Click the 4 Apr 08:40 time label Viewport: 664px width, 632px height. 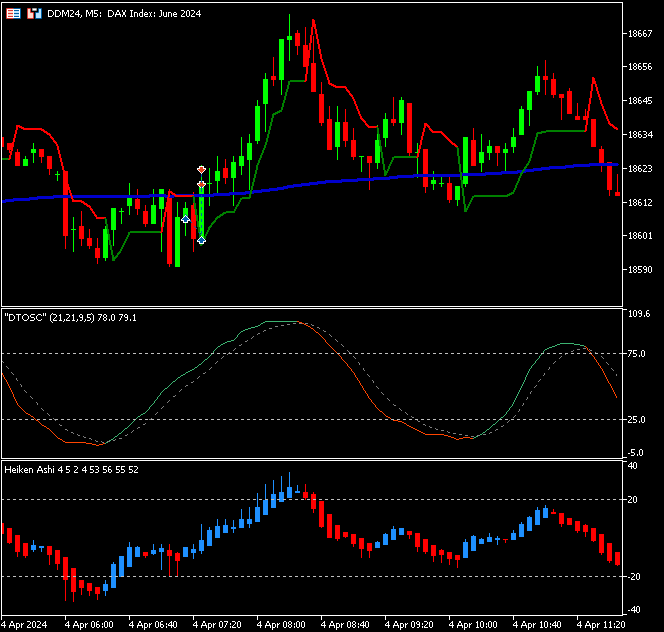coord(345,625)
